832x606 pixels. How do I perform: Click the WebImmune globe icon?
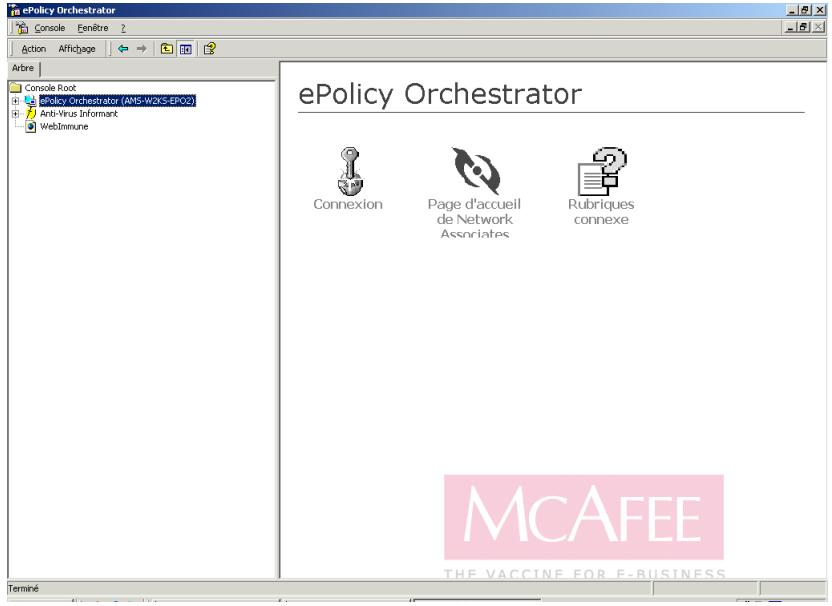tap(31, 126)
